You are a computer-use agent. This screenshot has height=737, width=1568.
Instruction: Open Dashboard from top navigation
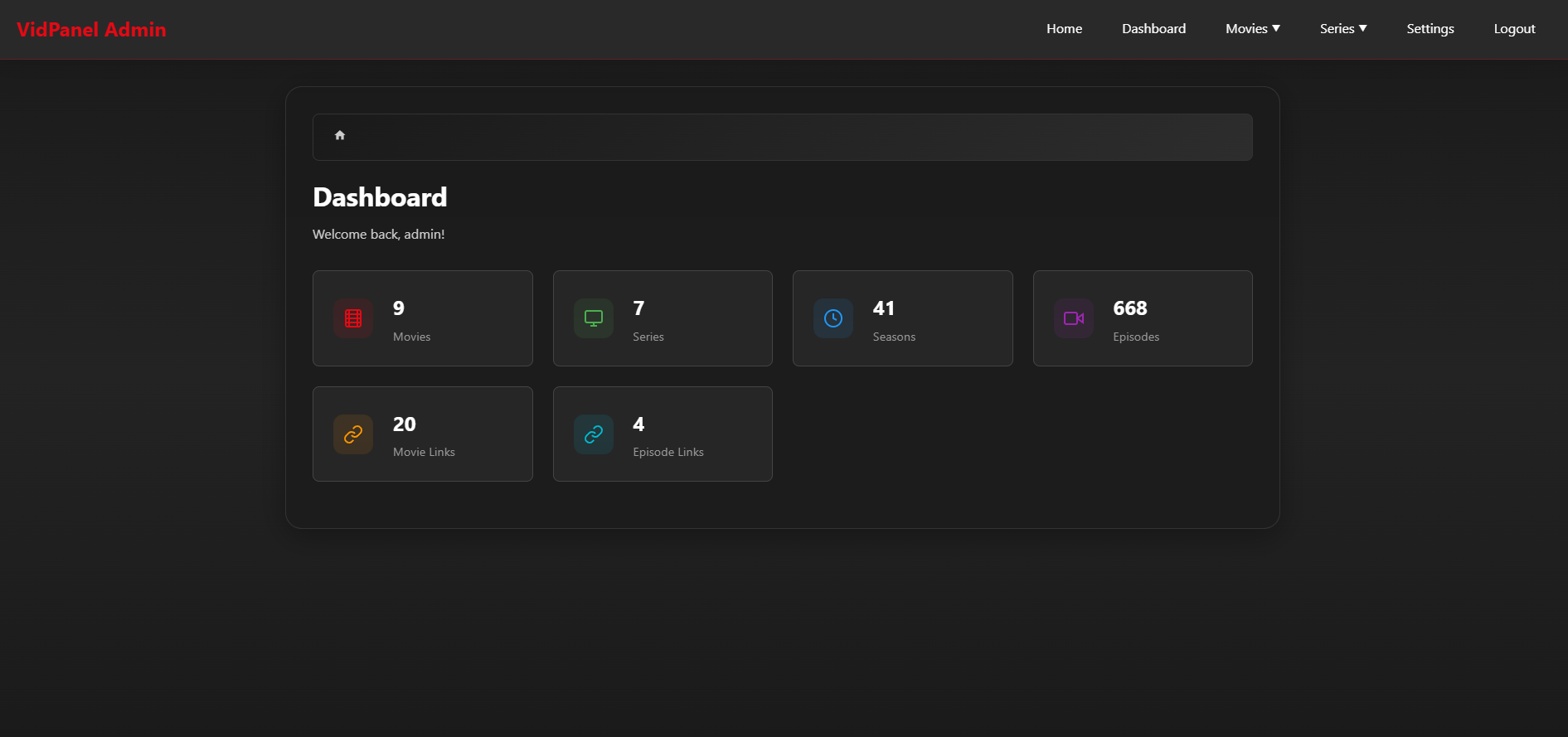click(1153, 29)
